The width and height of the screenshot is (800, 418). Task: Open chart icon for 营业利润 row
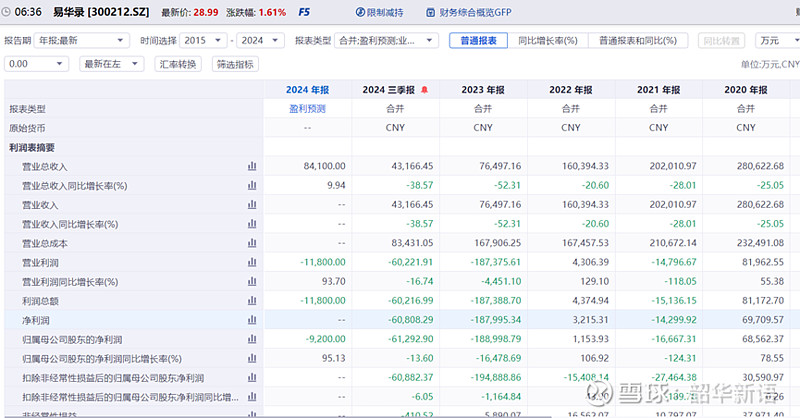coord(252,262)
